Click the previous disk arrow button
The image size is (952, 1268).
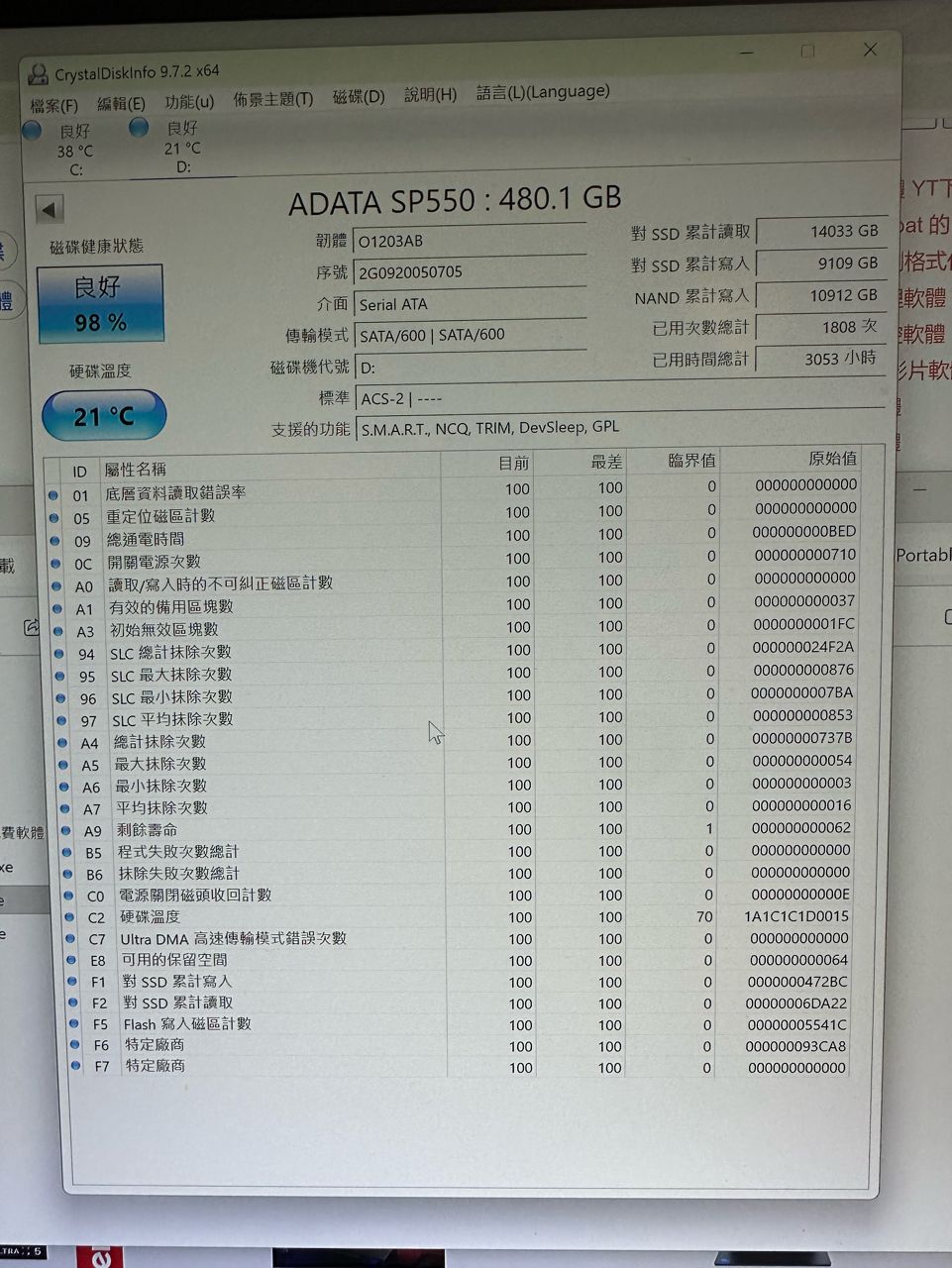(x=49, y=209)
